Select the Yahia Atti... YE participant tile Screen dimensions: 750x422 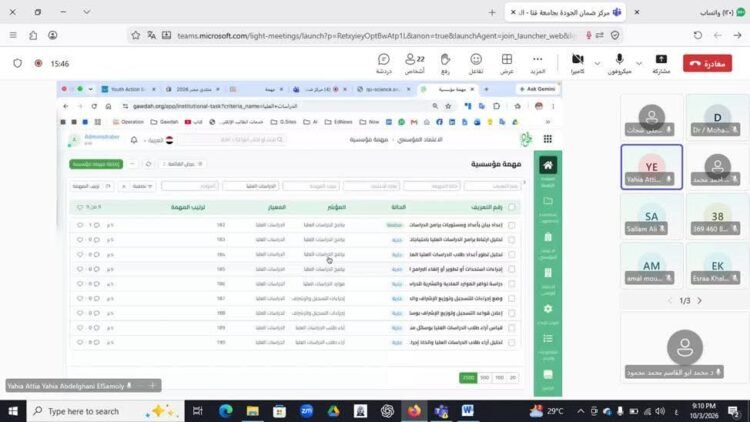[651, 167]
